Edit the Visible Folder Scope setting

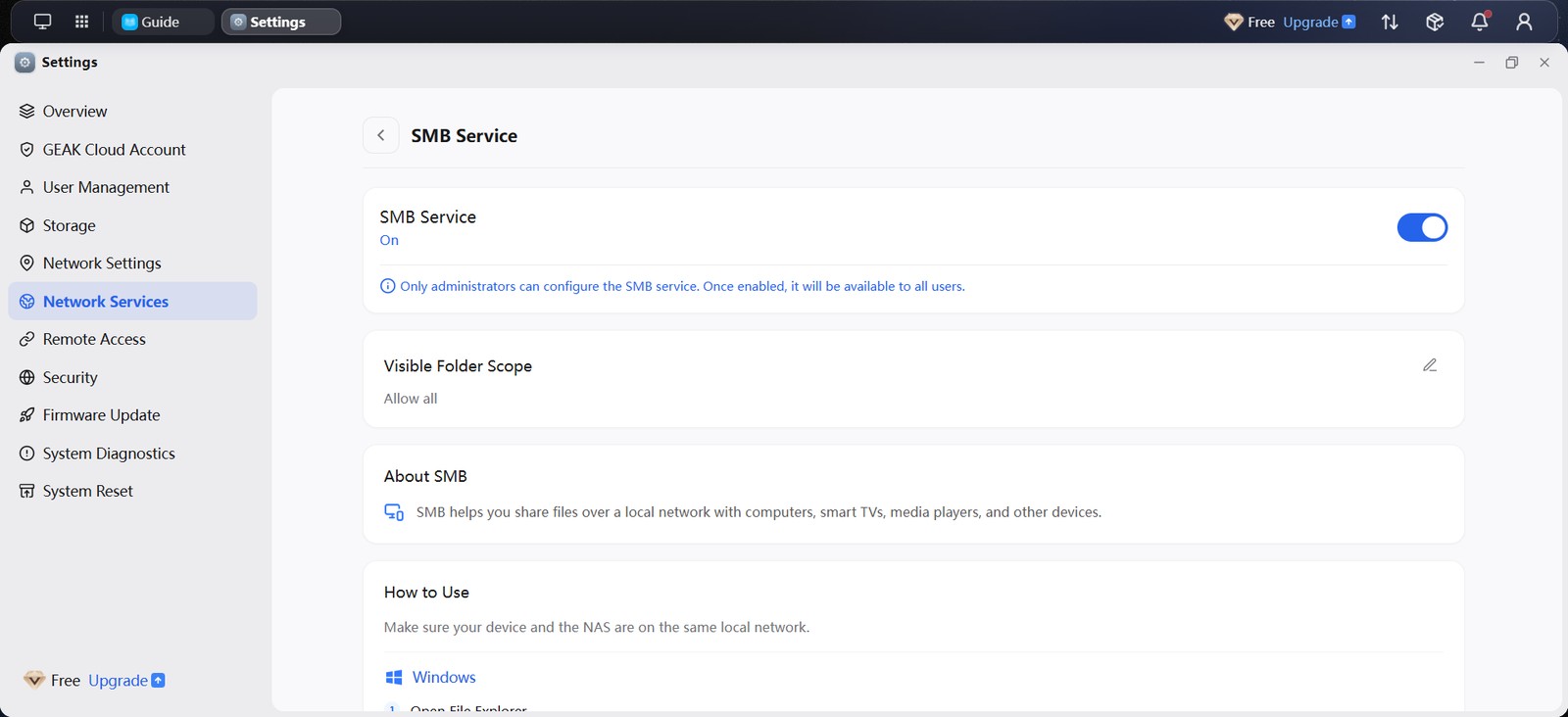pyautogui.click(x=1430, y=365)
